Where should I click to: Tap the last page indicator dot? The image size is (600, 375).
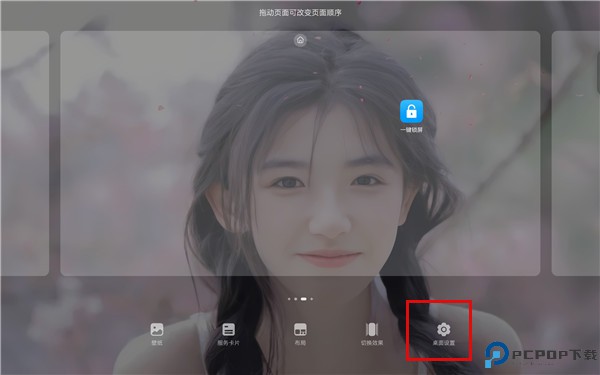click(311, 299)
